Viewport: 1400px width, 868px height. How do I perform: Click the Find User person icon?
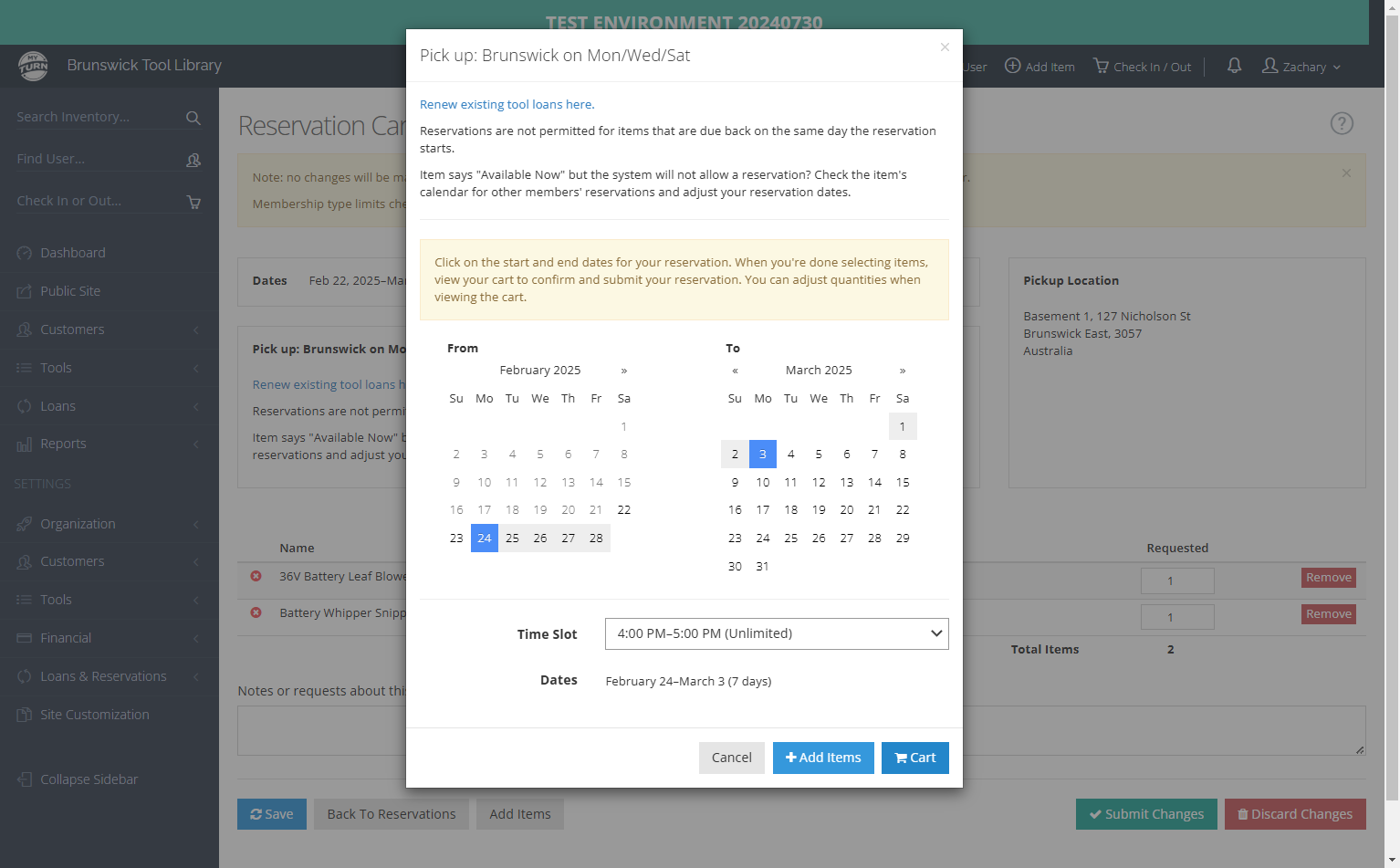[x=193, y=160]
